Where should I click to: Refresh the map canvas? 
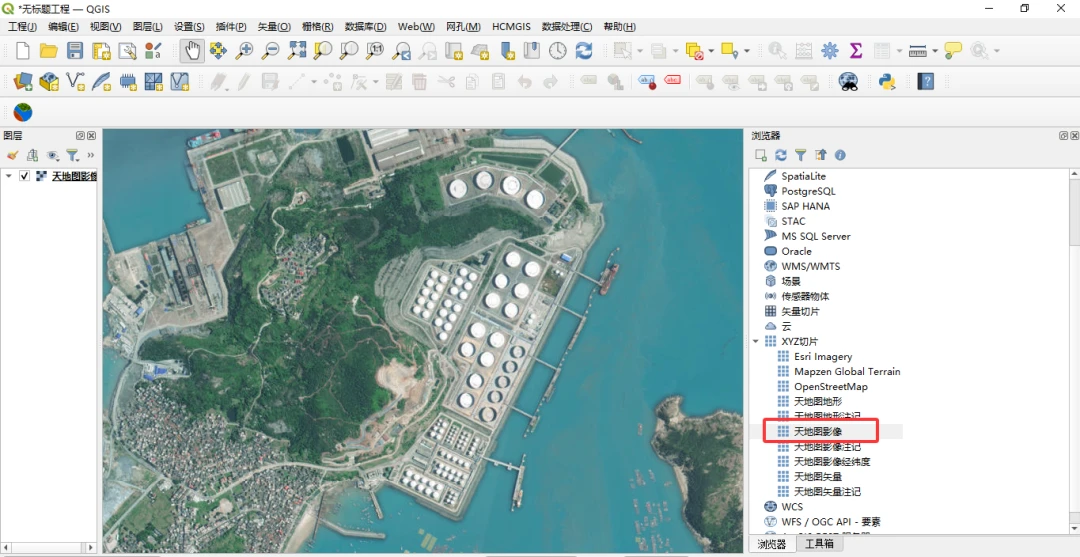584,51
